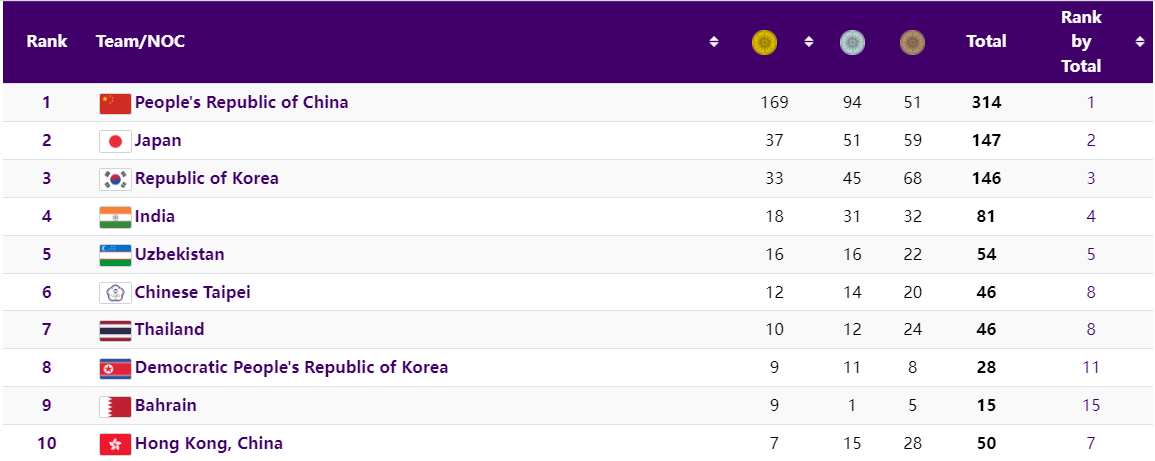This screenshot has height=461, width=1155.
Task: Click the gold medal icon in header
Action: point(764,42)
